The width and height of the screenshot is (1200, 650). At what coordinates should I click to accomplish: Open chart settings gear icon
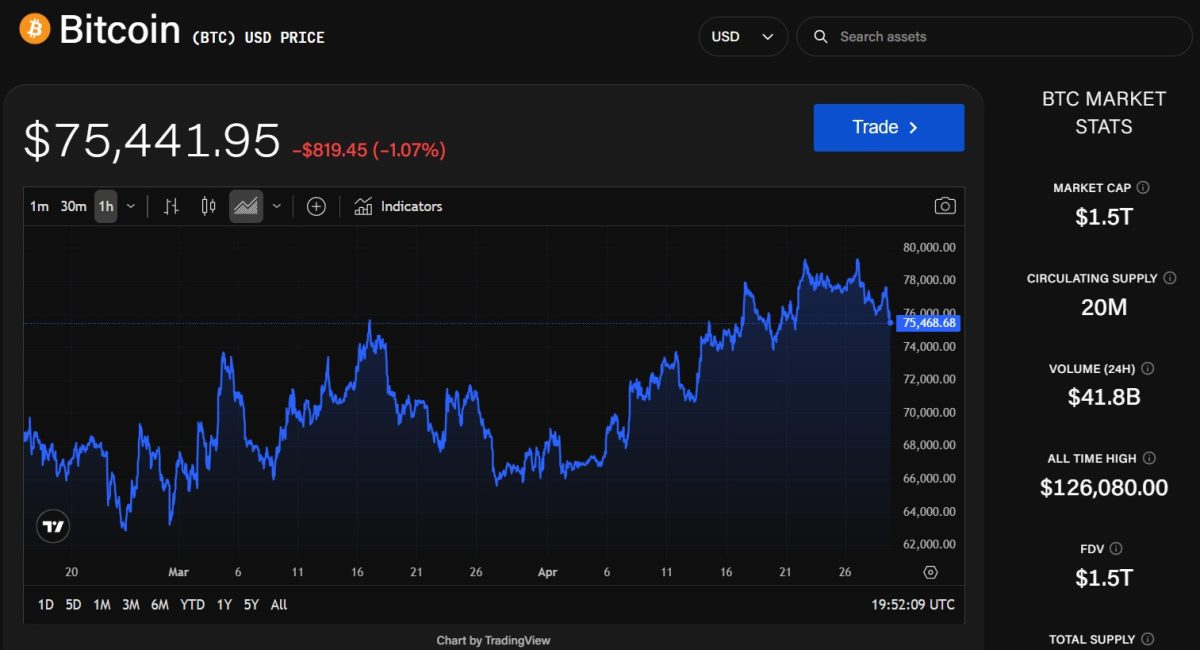pos(930,572)
